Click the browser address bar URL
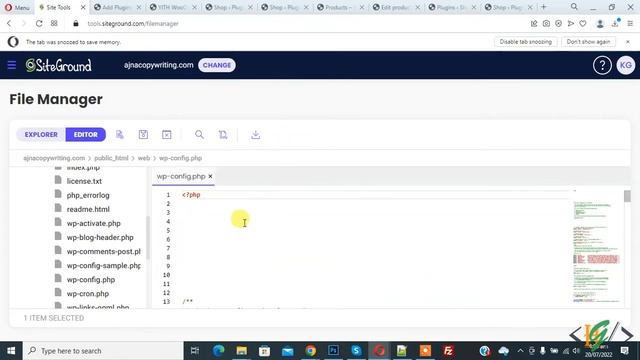This screenshot has width=640, height=360. click(133, 24)
